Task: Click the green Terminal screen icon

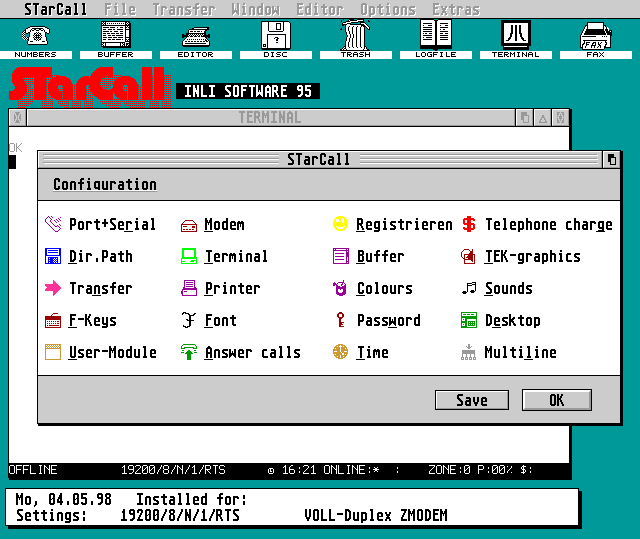Action: (x=189, y=256)
